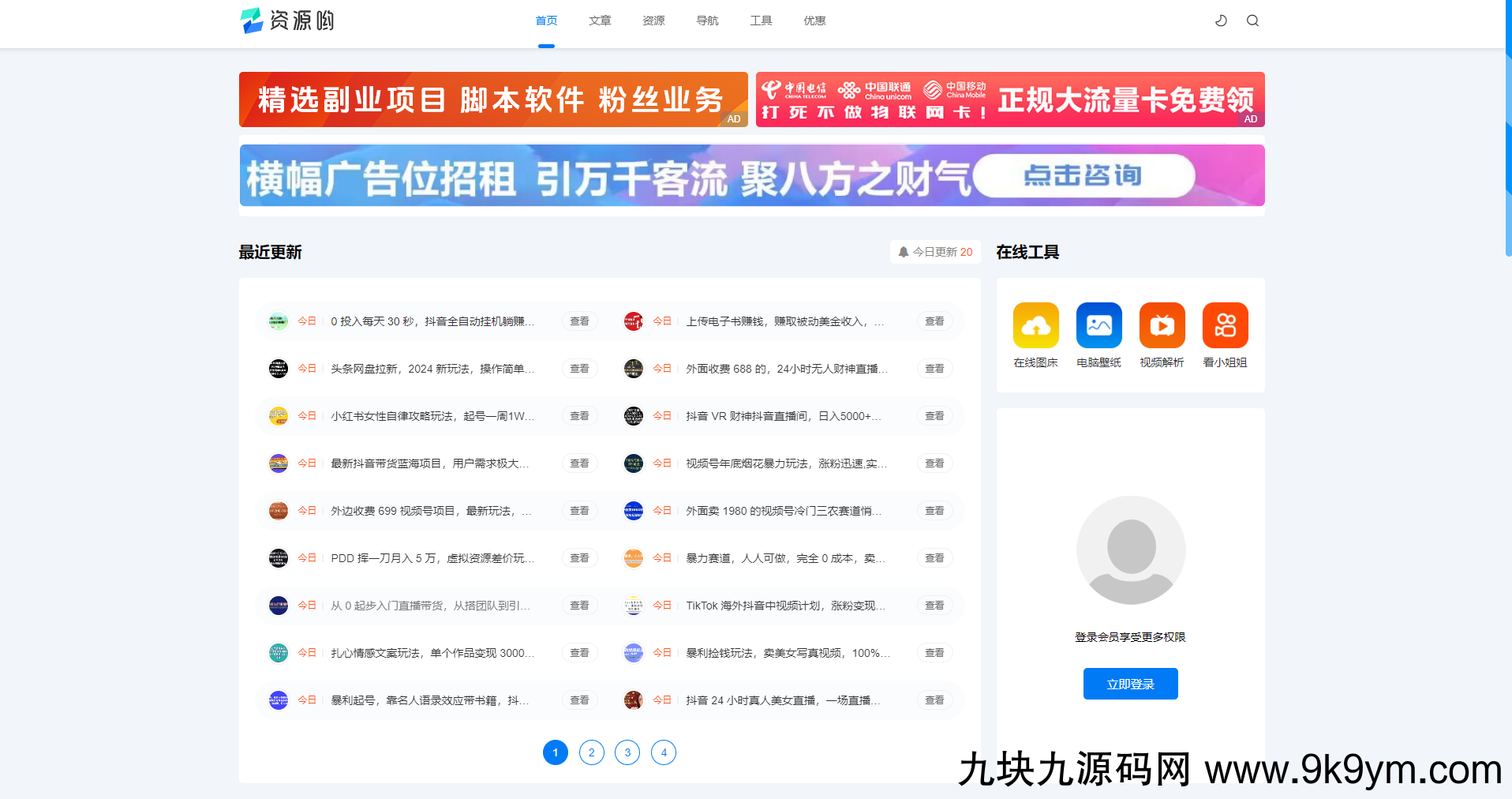Click the 看小姐姐 tool icon
Screen dimensions: 1512x799
[1225, 324]
